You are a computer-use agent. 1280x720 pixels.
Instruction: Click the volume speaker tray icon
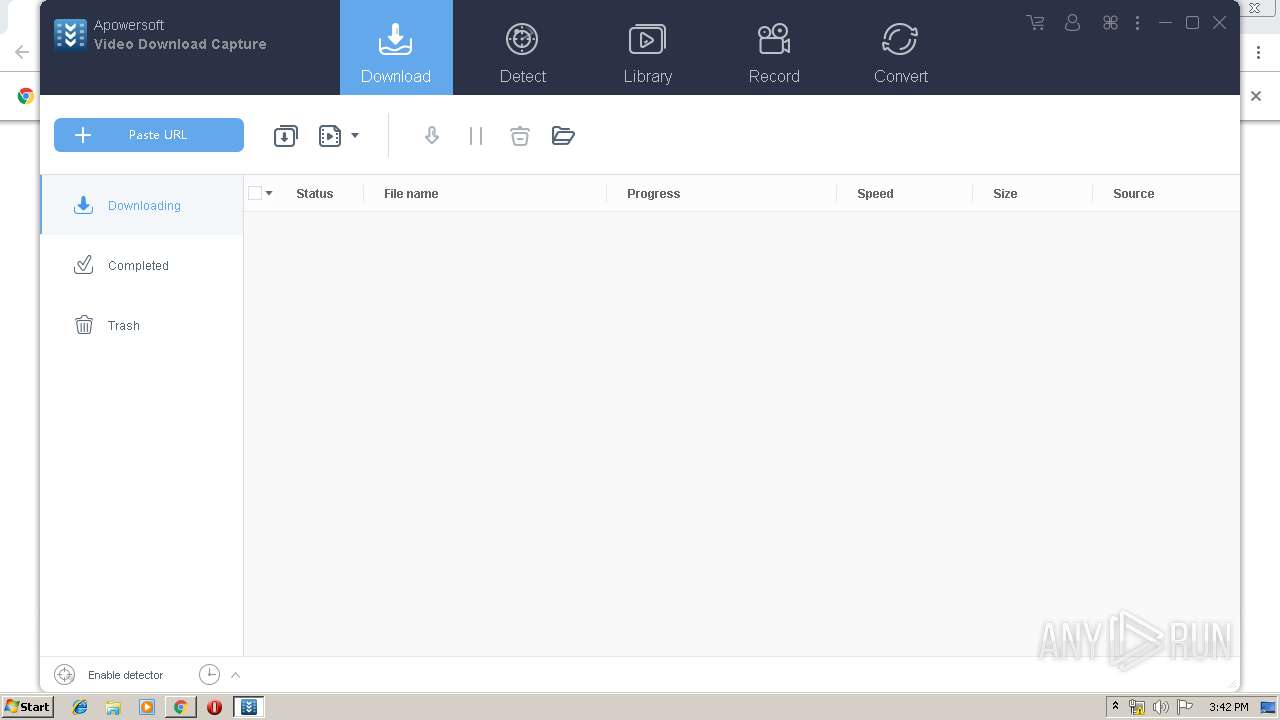click(x=1161, y=707)
